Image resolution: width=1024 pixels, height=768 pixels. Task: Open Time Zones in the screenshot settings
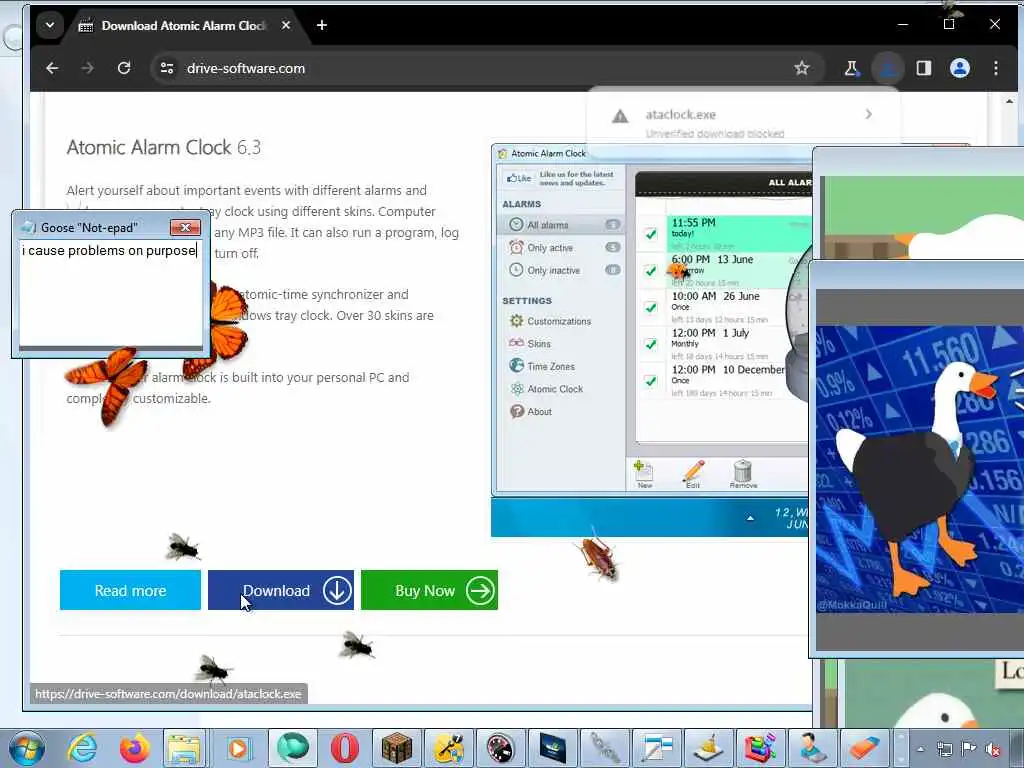pyautogui.click(x=542, y=366)
